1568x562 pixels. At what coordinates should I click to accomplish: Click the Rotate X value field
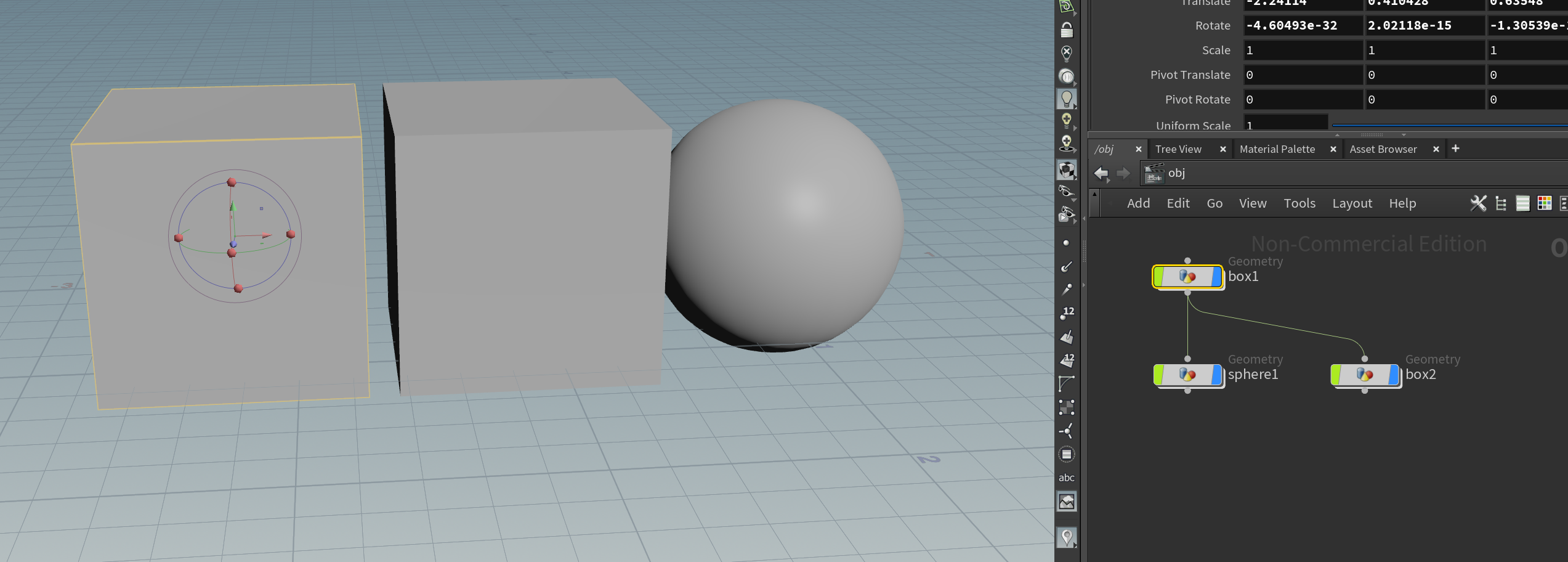click(1303, 25)
